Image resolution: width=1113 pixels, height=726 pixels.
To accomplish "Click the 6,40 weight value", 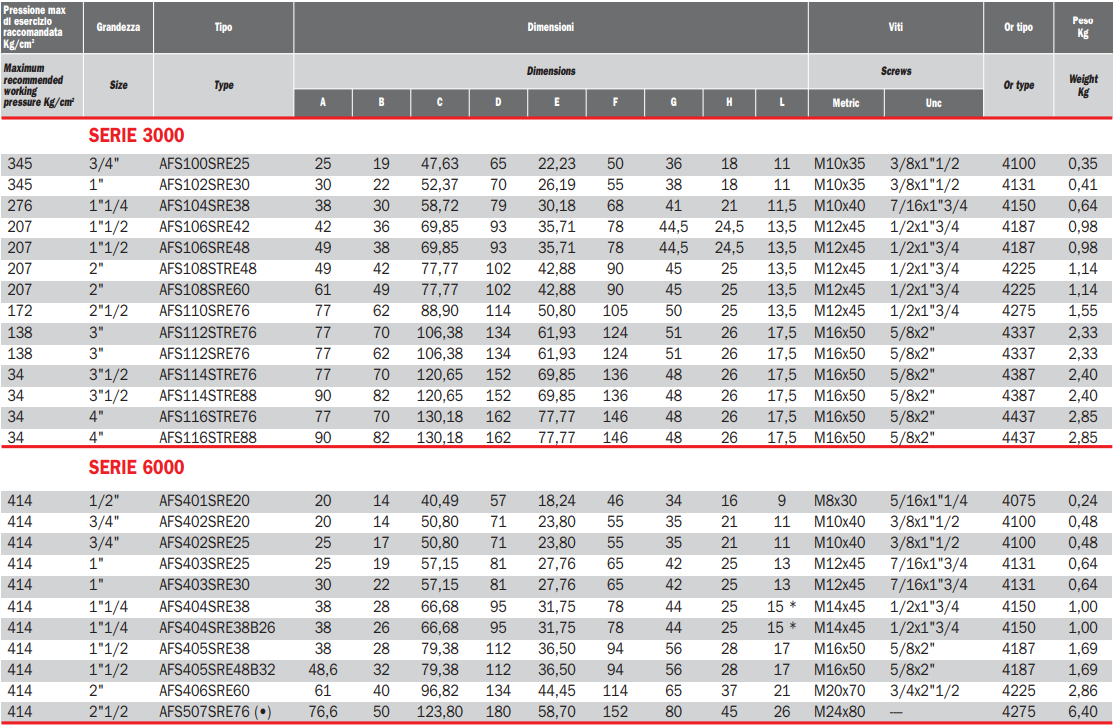I will click(1081, 712).
